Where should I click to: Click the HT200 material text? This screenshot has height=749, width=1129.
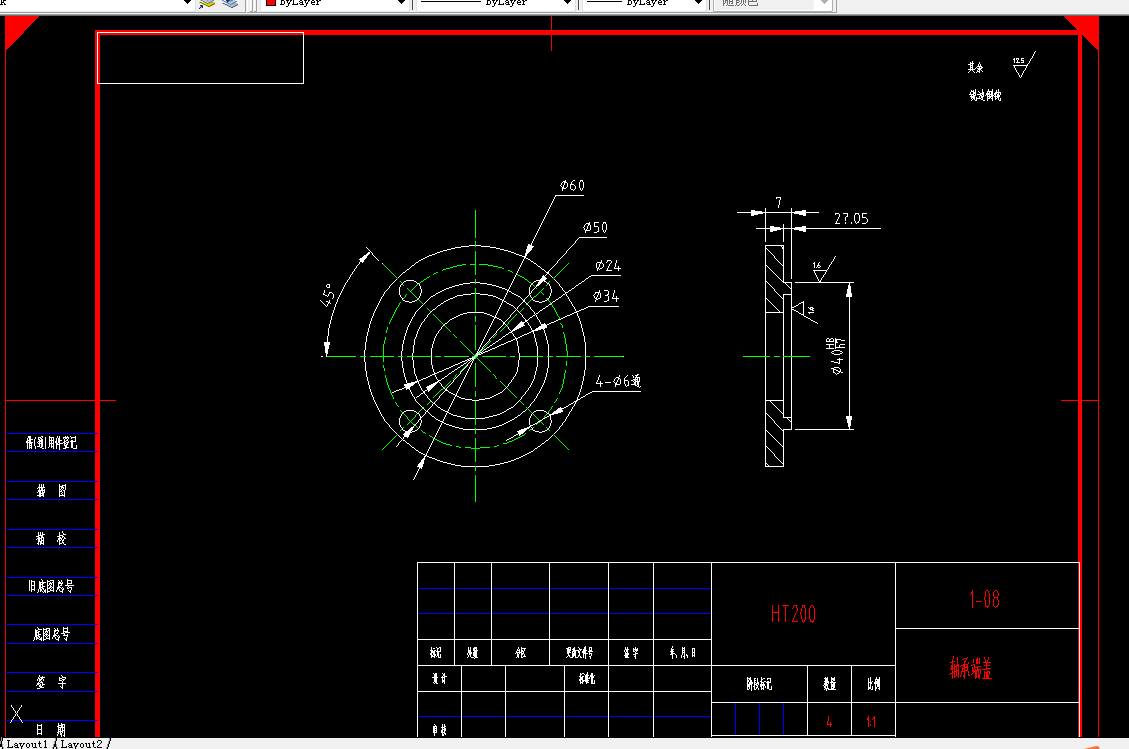pyautogui.click(x=793, y=614)
